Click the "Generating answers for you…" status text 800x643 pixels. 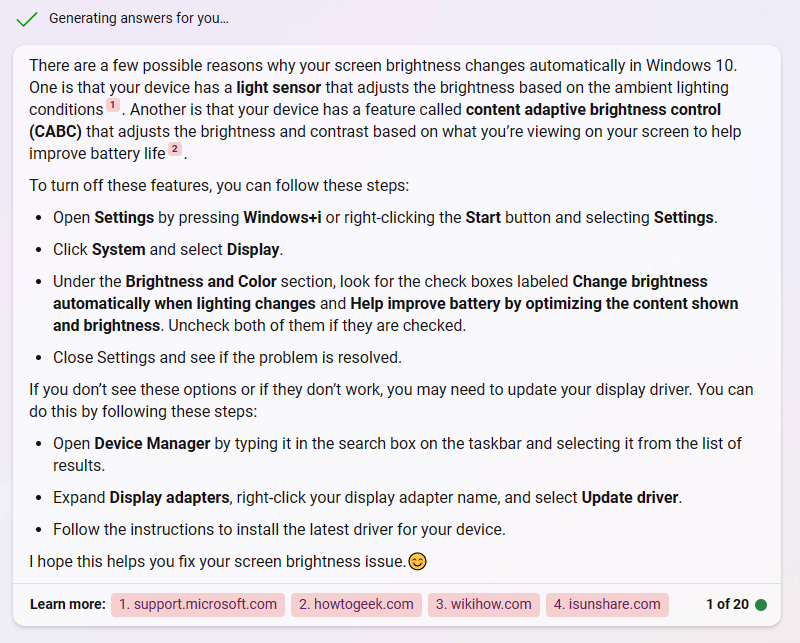pos(138,18)
